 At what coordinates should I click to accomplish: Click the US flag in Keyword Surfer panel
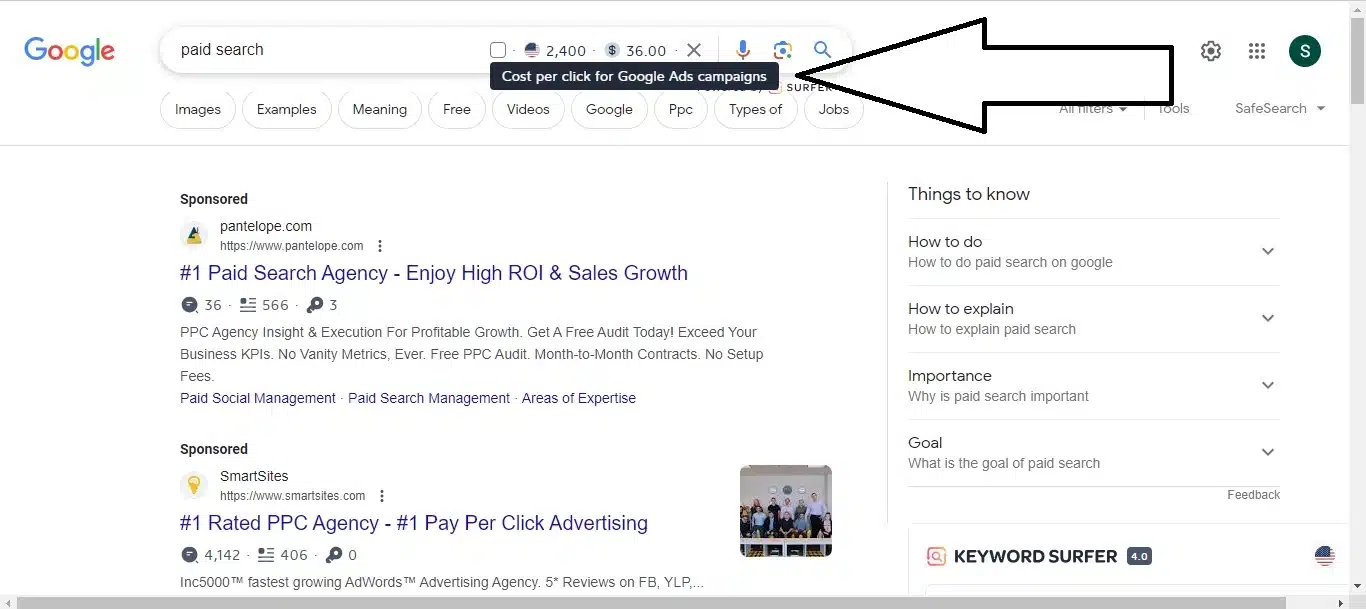pyautogui.click(x=1325, y=556)
